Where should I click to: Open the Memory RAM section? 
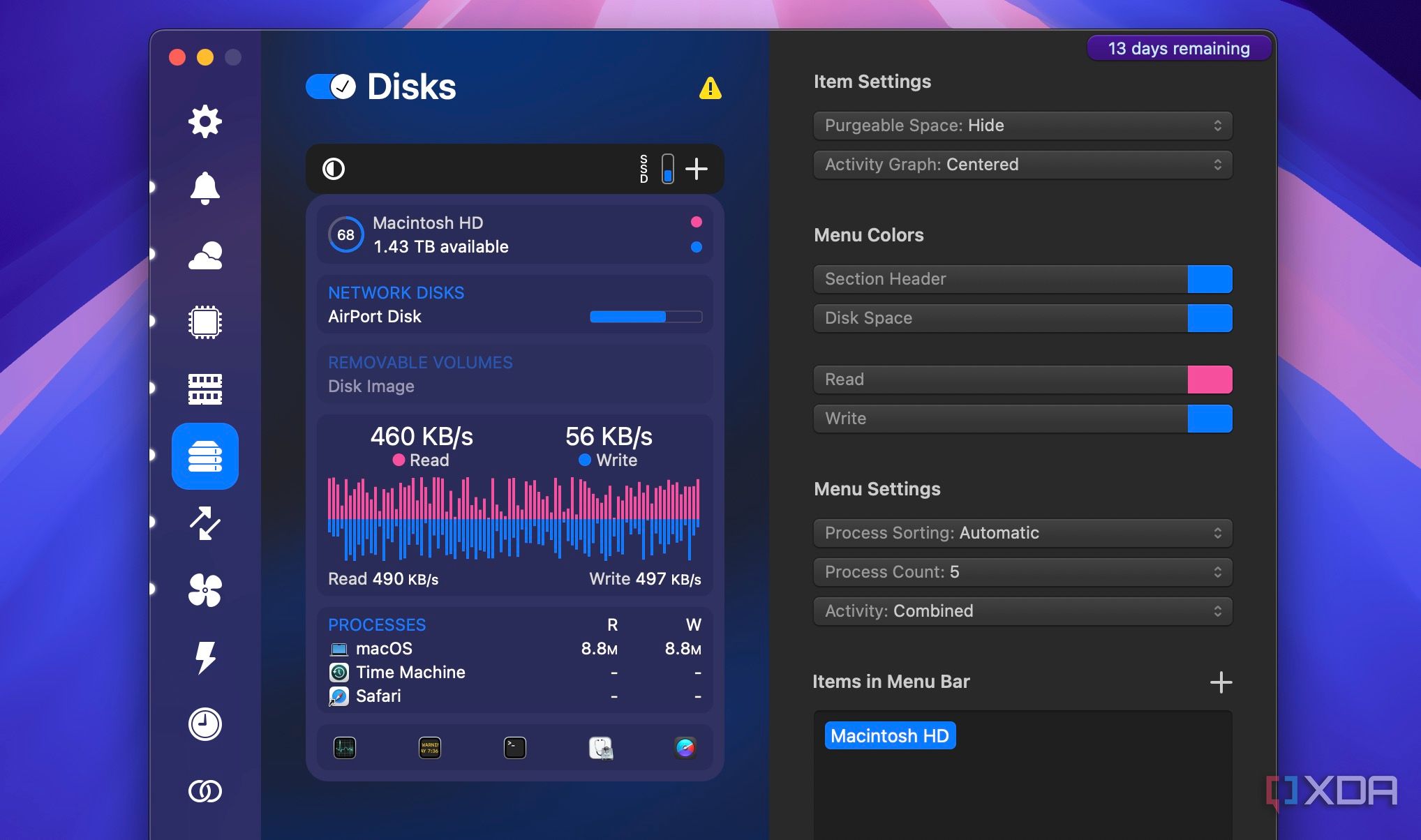tap(204, 389)
